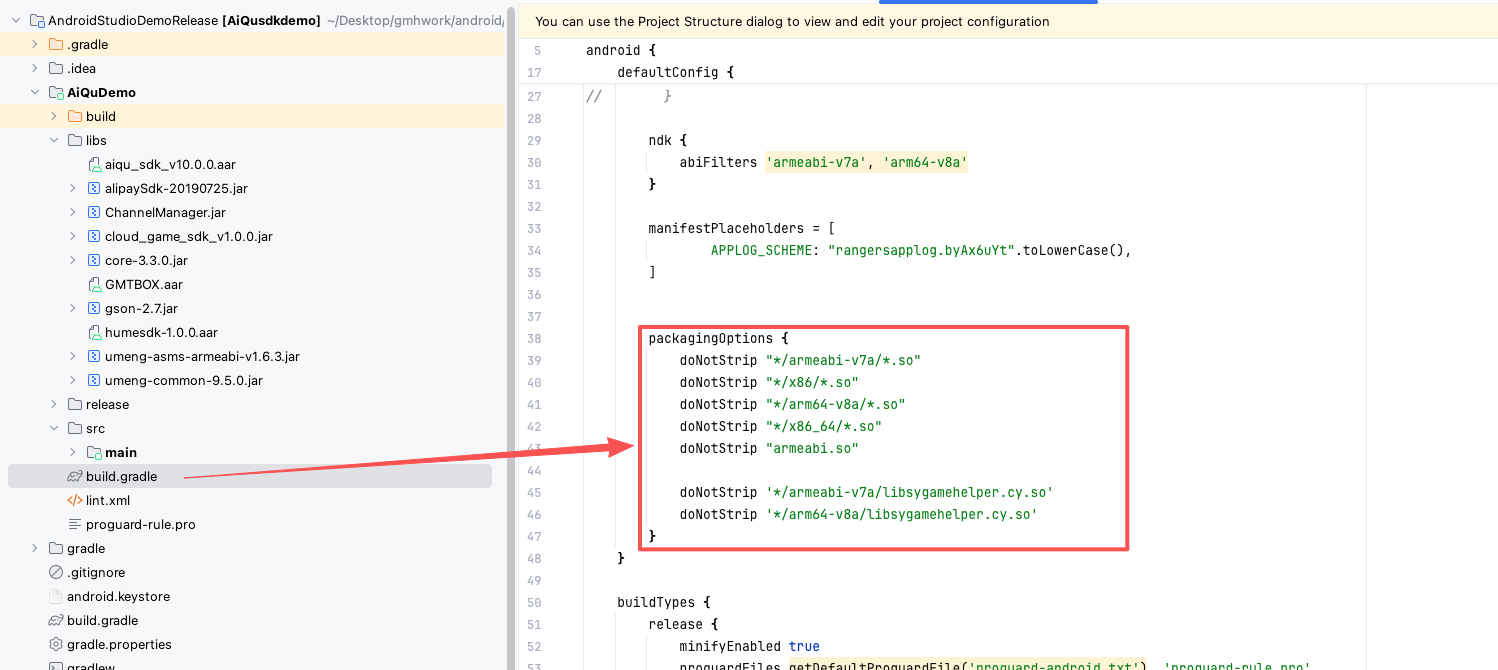Click the orange build folder icon
Screen dimensions: 1498x670
pyautogui.click(x=75, y=116)
